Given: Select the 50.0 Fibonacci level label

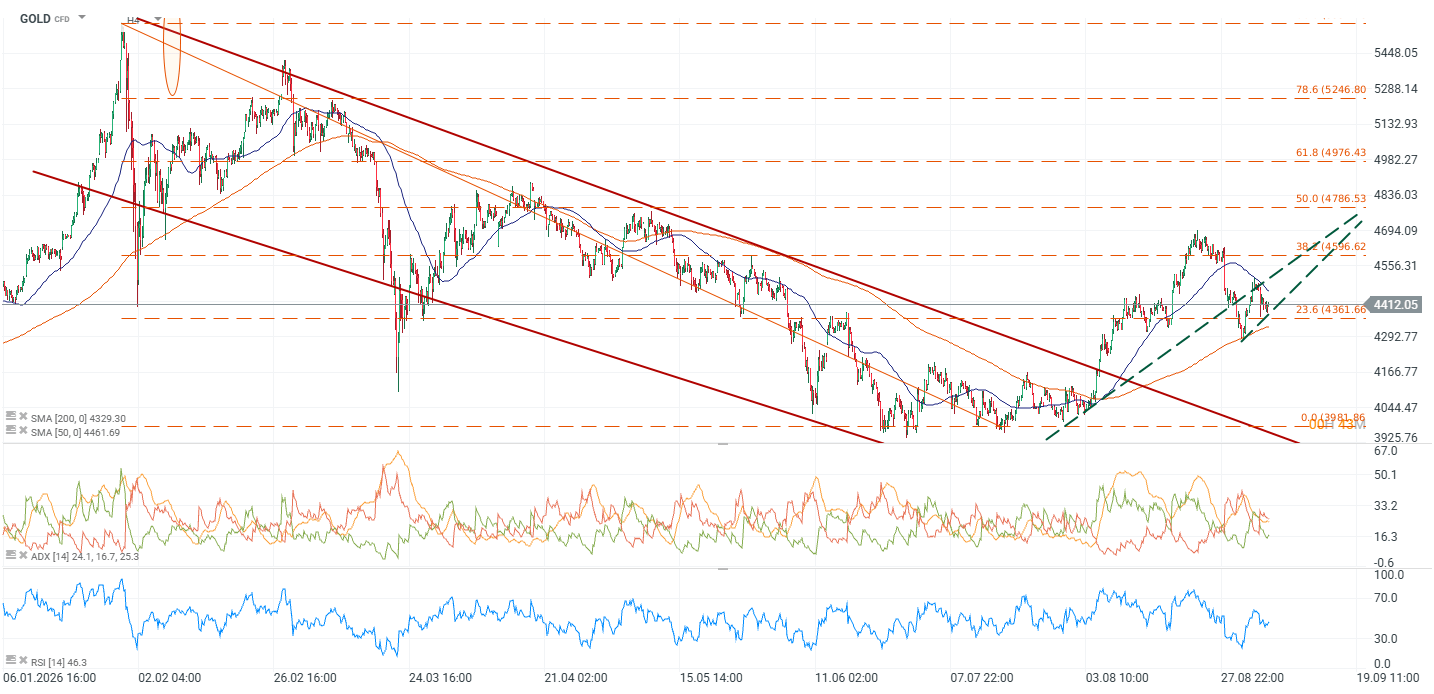Looking at the screenshot, I should 1331,199.
